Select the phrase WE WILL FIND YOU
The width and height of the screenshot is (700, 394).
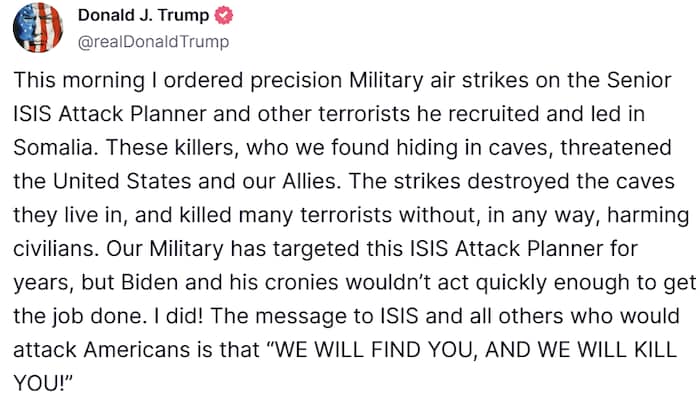pyautogui.click(x=374, y=349)
